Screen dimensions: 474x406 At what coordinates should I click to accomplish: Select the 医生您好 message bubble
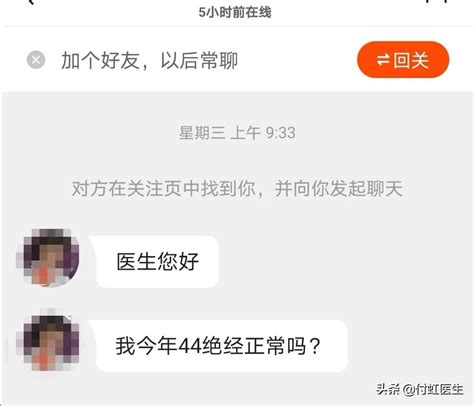tap(154, 262)
